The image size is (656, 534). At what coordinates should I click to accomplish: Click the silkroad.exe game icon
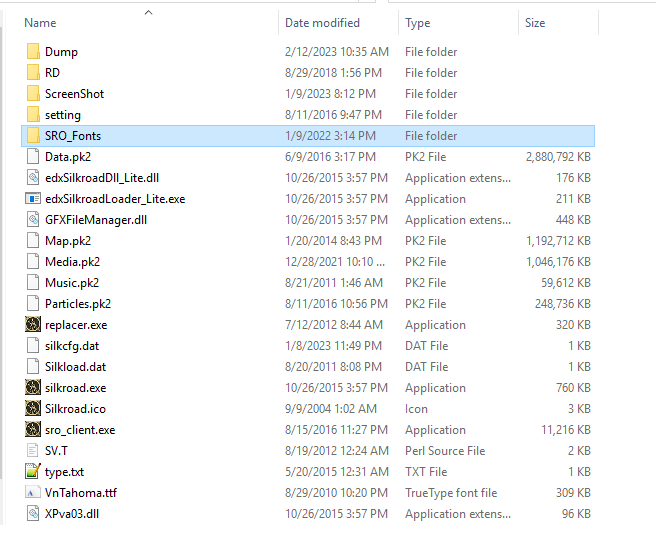click(x=33, y=388)
